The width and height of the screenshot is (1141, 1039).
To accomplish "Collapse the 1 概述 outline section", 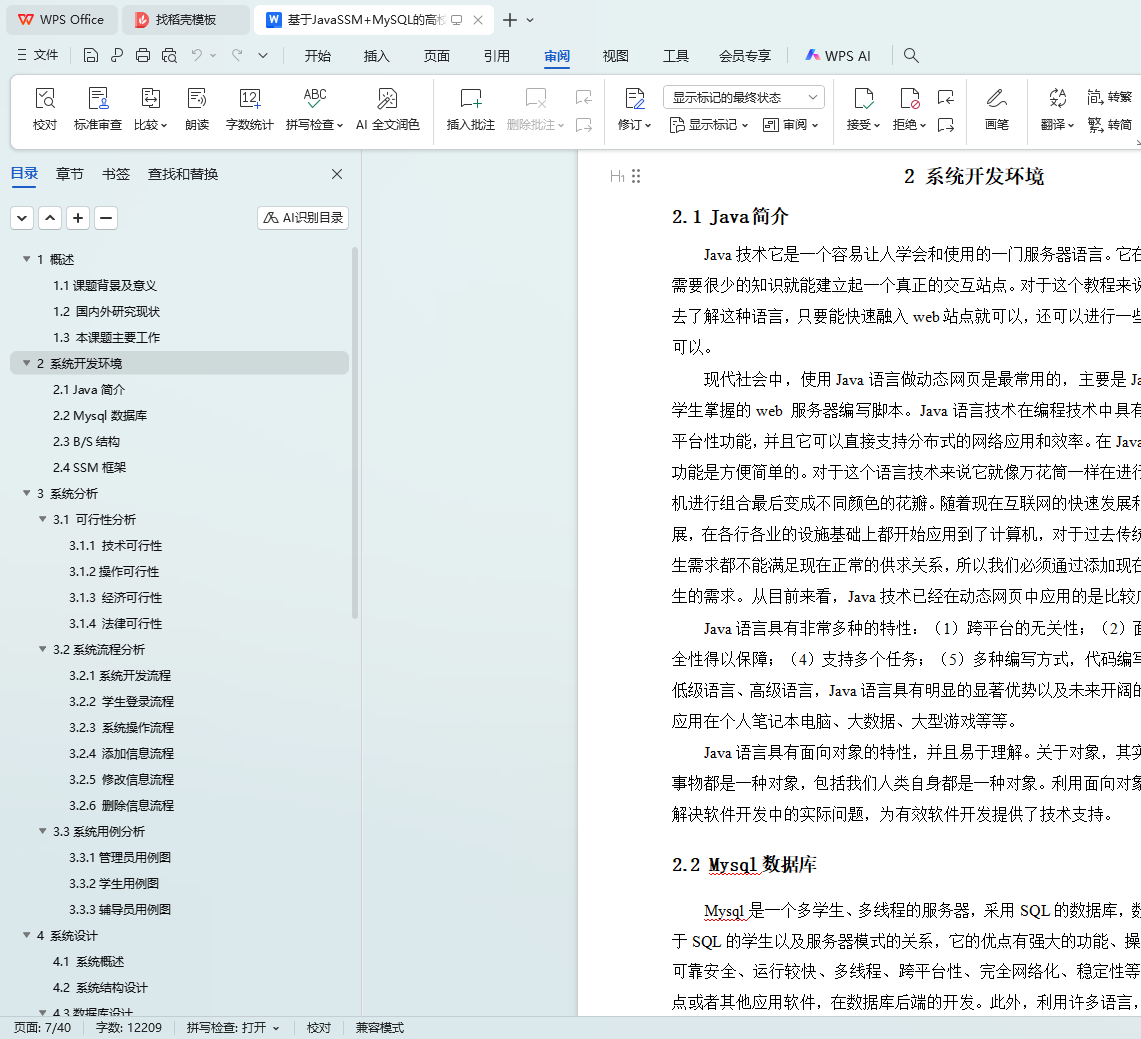I will click(x=27, y=260).
